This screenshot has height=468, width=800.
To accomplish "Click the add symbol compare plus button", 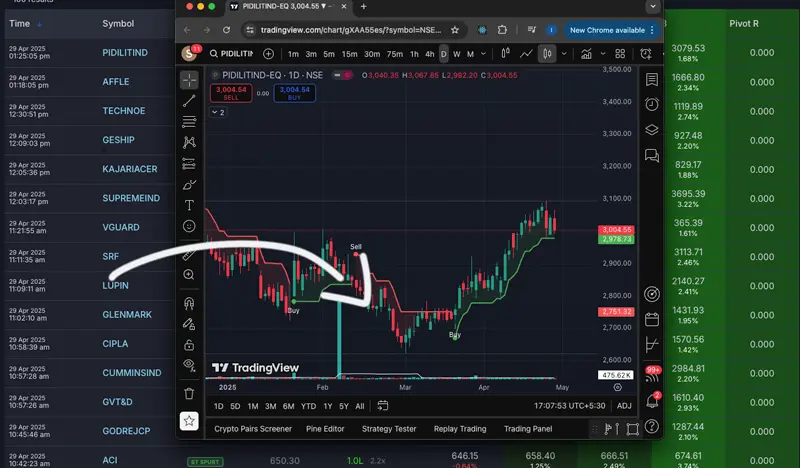I will click(x=268, y=54).
